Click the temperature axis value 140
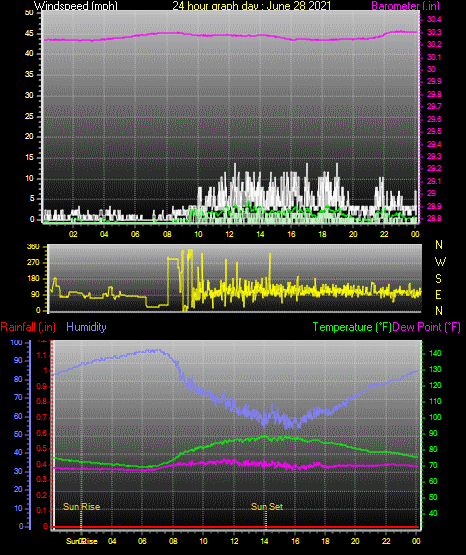The width and height of the screenshot is (466, 555). pyautogui.click(x=435, y=353)
